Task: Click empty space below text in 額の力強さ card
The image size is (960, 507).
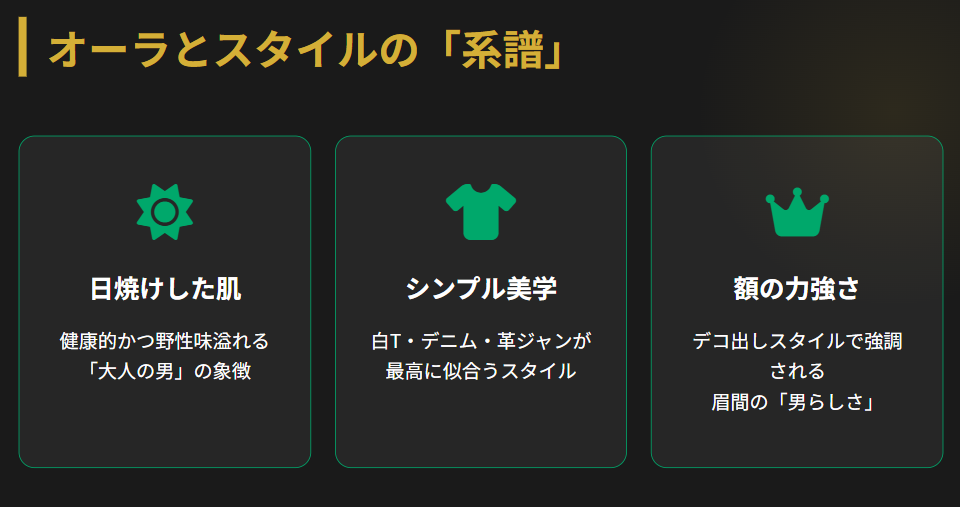Action: tap(797, 440)
